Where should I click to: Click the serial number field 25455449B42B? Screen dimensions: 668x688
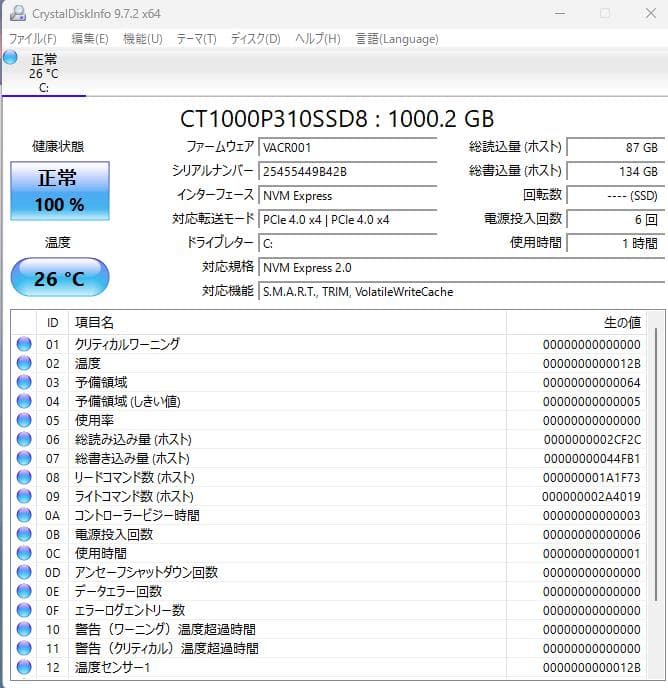pyautogui.click(x=348, y=172)
